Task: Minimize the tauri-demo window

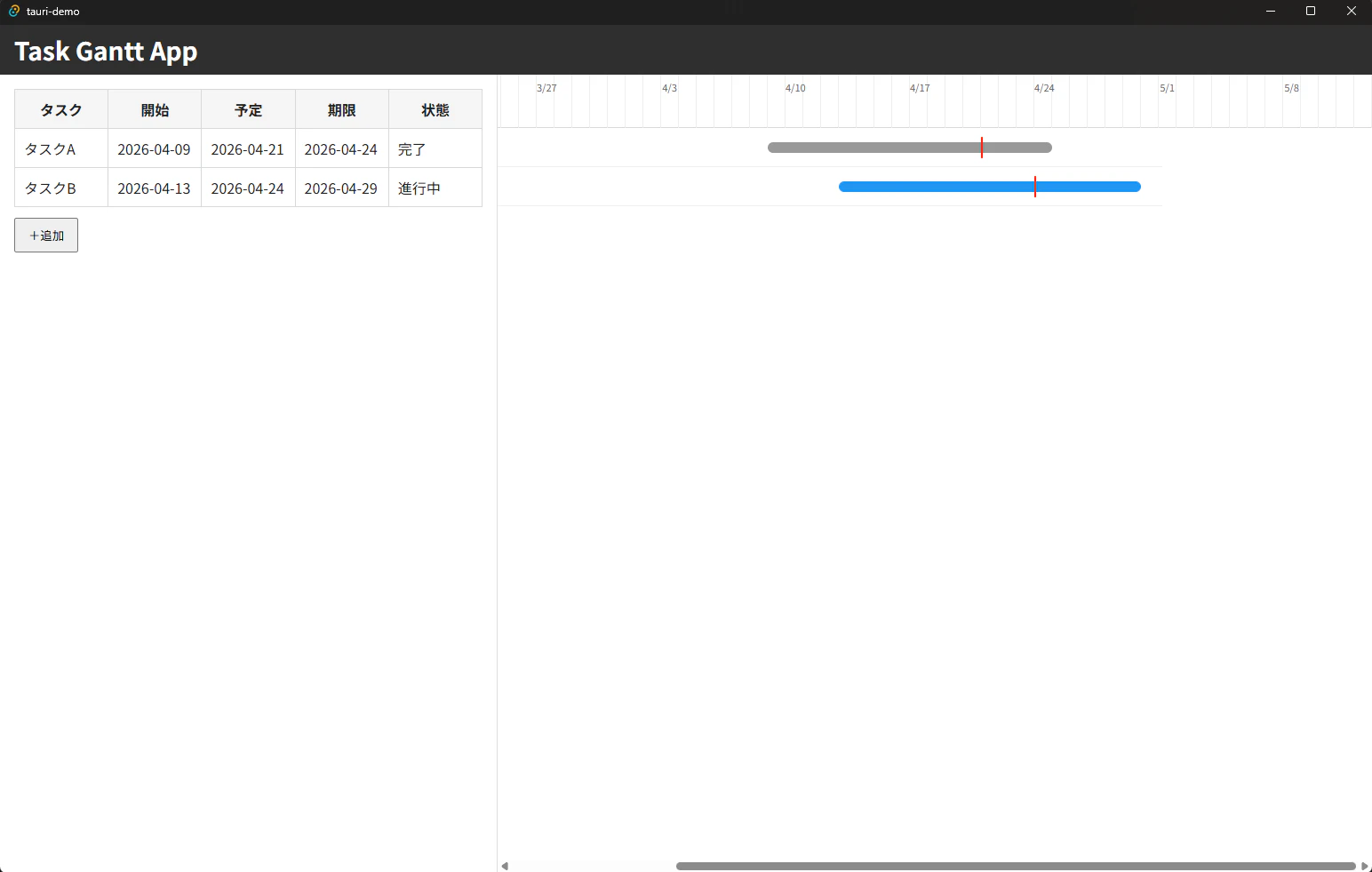Action: [1271, 11]
